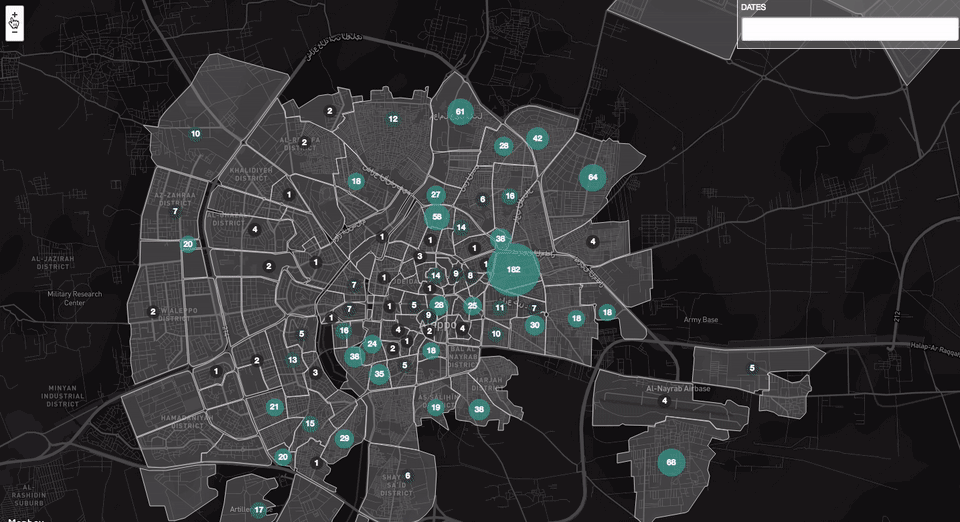Viewport: 960px width, 522px height.
Task: Click the 24 cluster marker
Action: click(372, 344)
